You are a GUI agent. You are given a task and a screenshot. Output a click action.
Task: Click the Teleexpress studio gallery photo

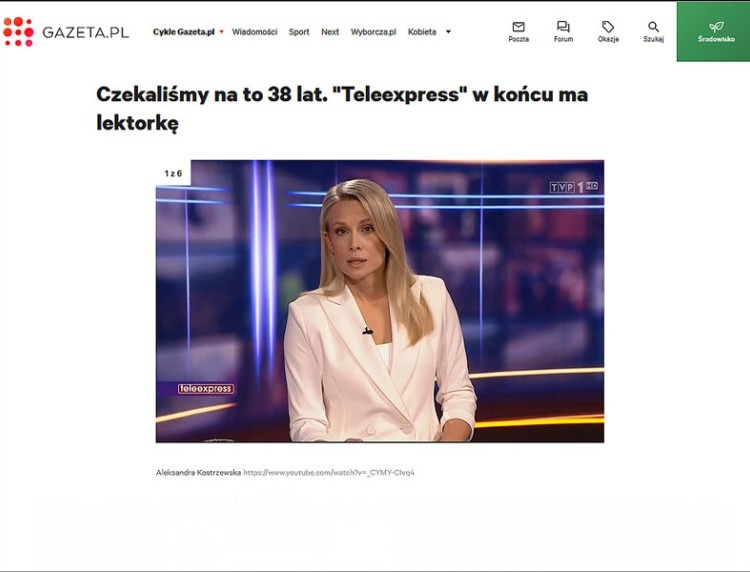pyautogui.click(x=380, y=301)
